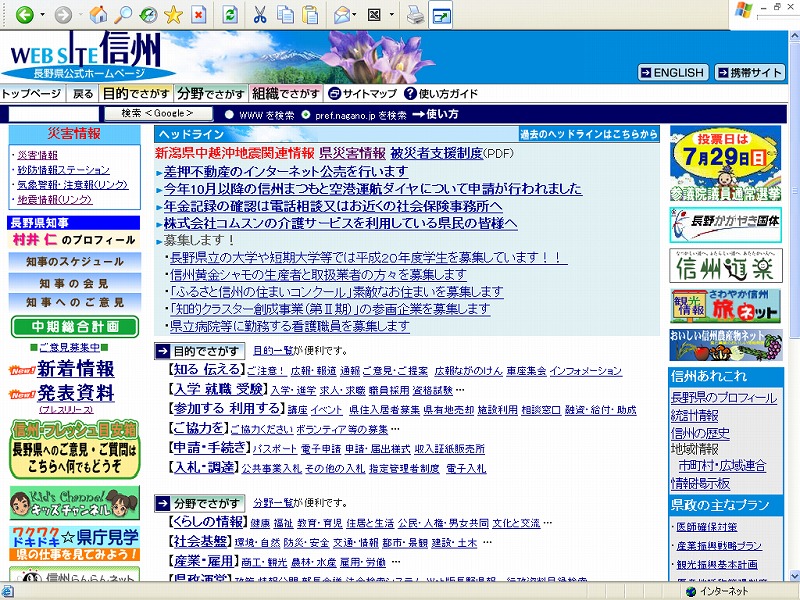
Task: Click the Refresh page icon
Action: (231, 15)
